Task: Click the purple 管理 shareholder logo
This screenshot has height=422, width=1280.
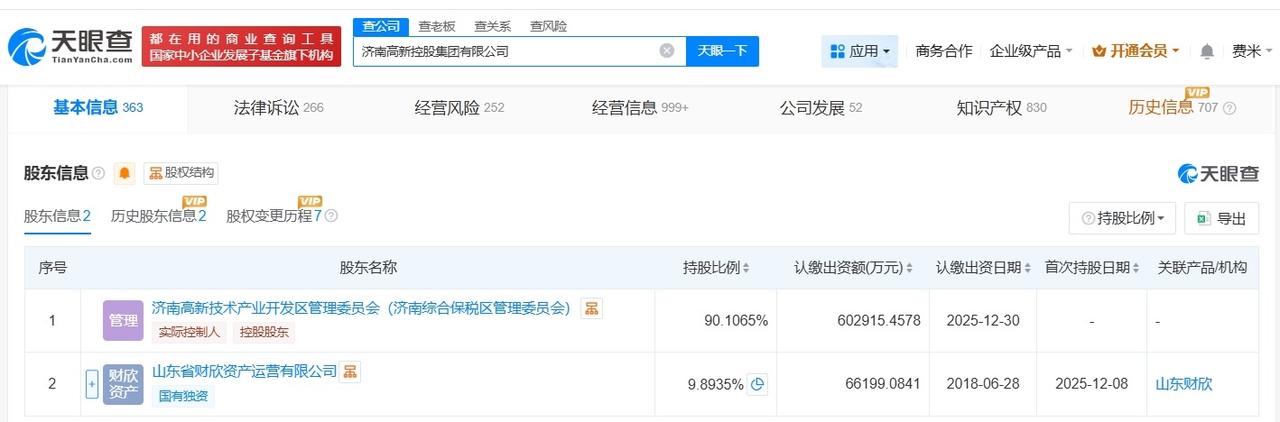Action: [x=123, y=320]
